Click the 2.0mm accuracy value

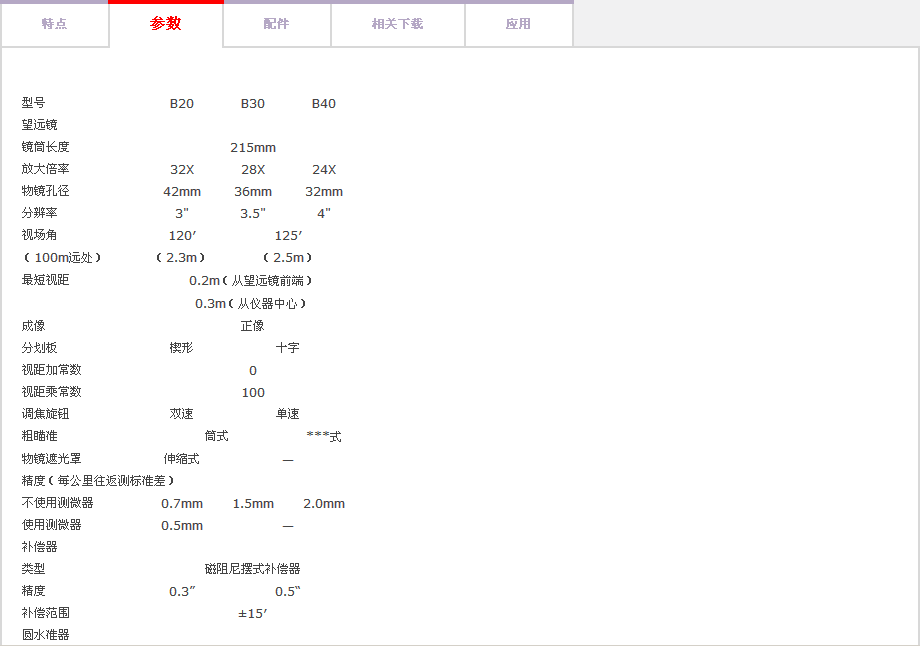(x=324, y=504)
